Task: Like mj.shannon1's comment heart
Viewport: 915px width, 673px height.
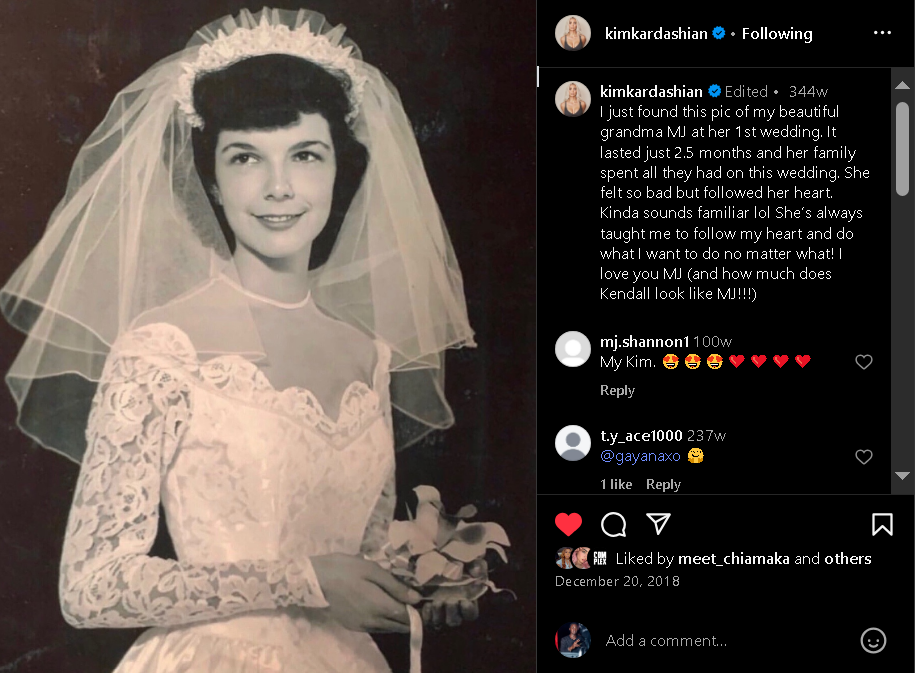Action: pos(864,362)
